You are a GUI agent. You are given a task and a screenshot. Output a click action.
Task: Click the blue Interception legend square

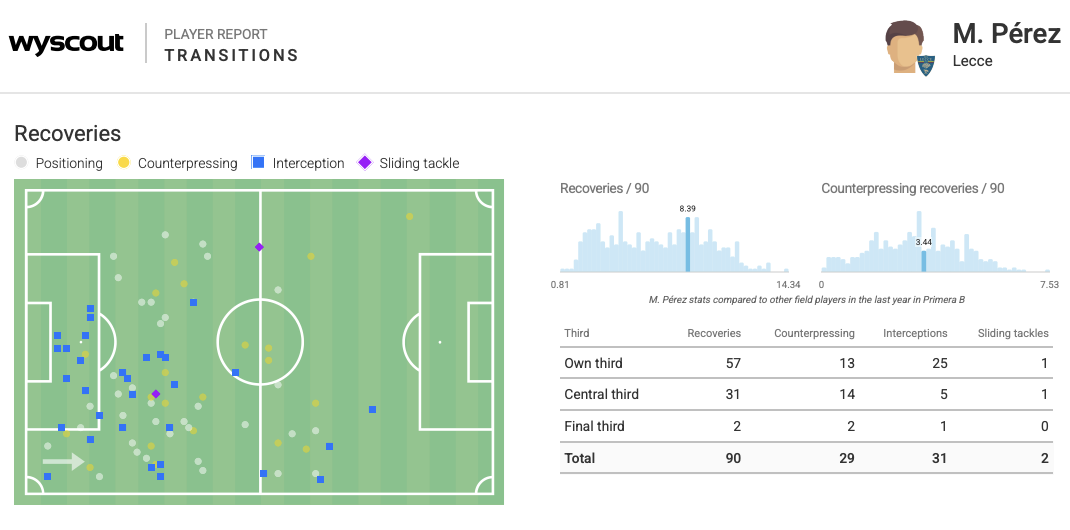258,163
